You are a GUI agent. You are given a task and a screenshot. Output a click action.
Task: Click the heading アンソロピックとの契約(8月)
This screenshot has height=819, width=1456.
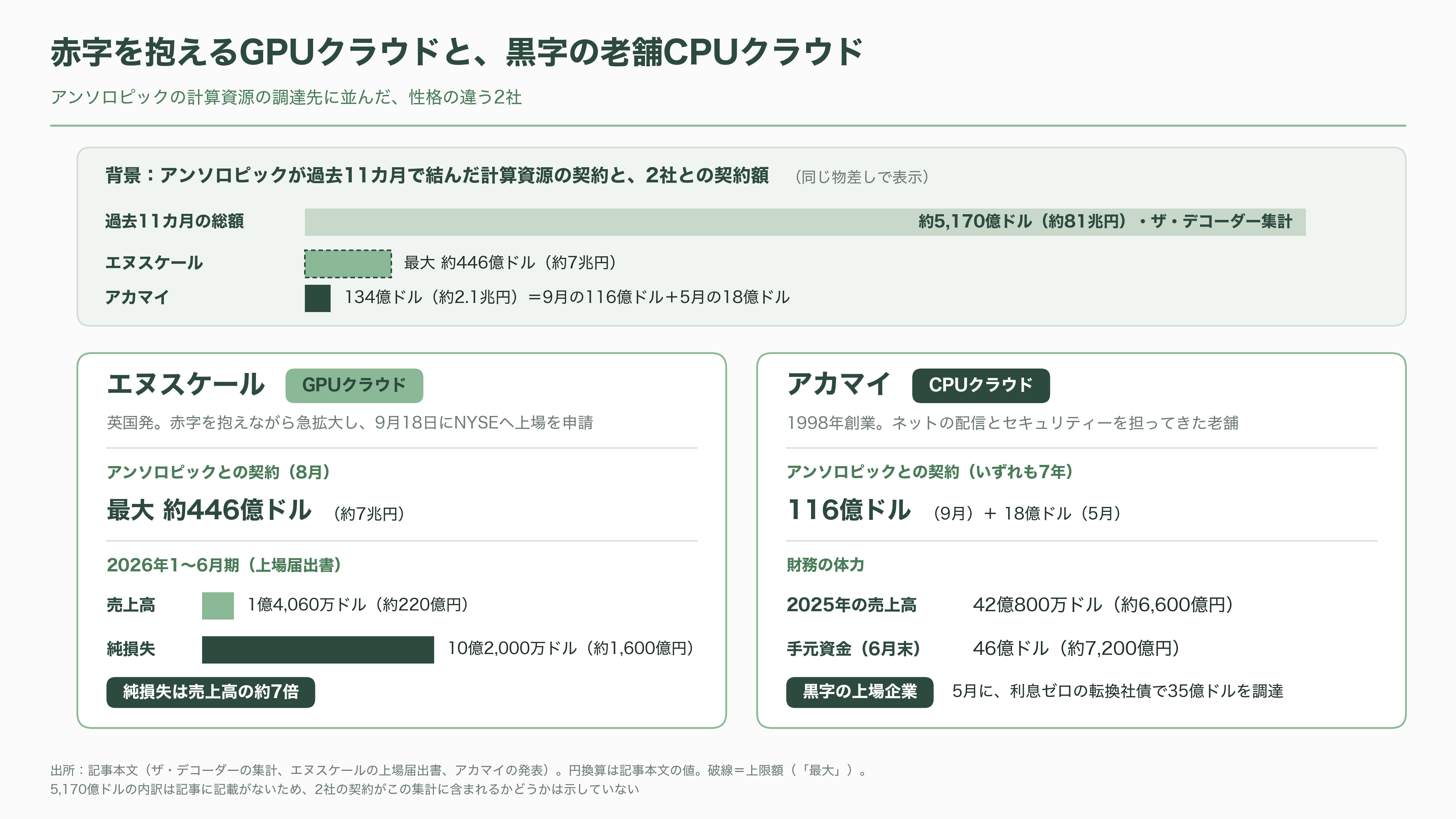(219, 472)
